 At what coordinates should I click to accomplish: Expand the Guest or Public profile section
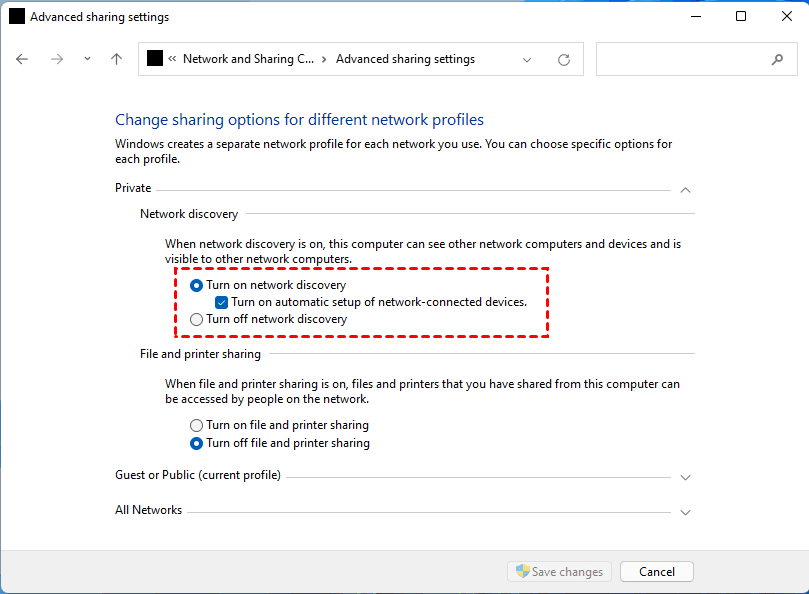click(685, 477)
